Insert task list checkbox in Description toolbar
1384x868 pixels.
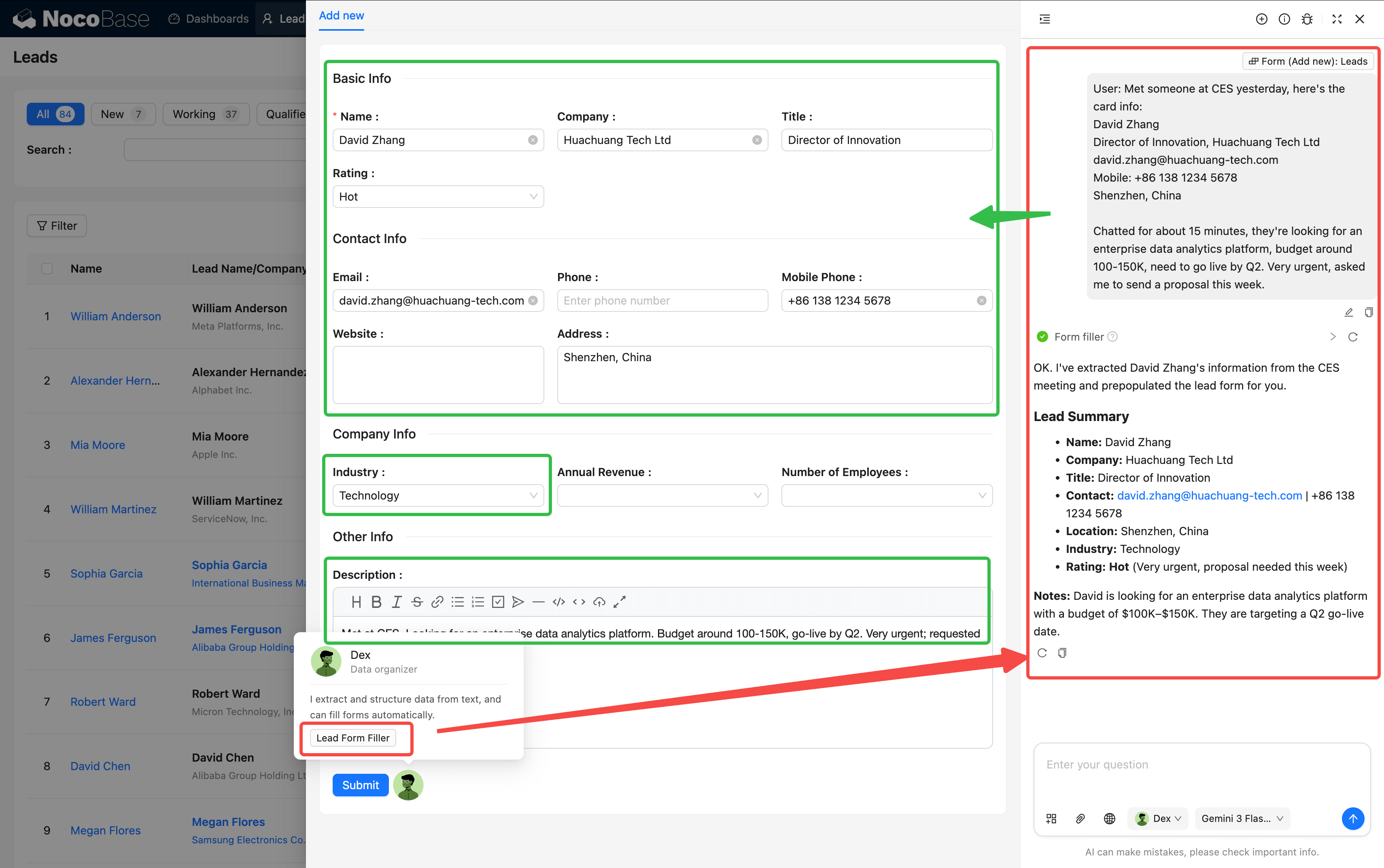[x=498, y=601]
